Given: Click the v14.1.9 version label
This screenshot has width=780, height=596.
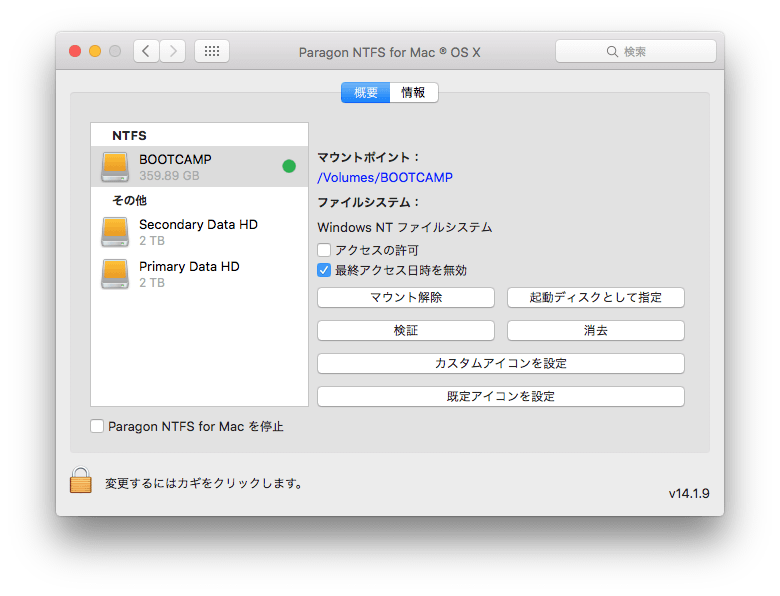Looking at the screenshot, I should click(689, 494).
